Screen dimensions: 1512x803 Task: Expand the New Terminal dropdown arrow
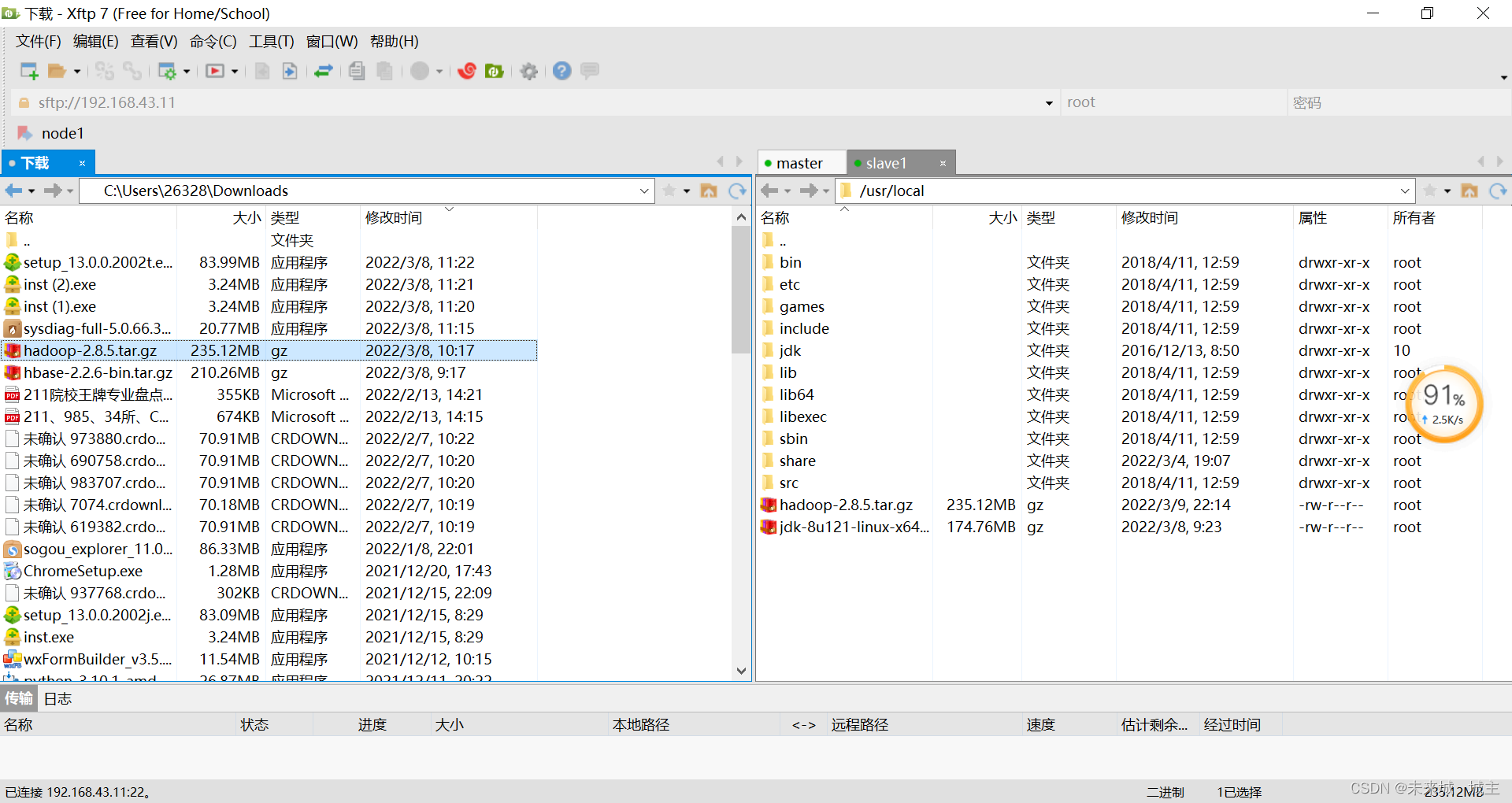click(235, 72)
